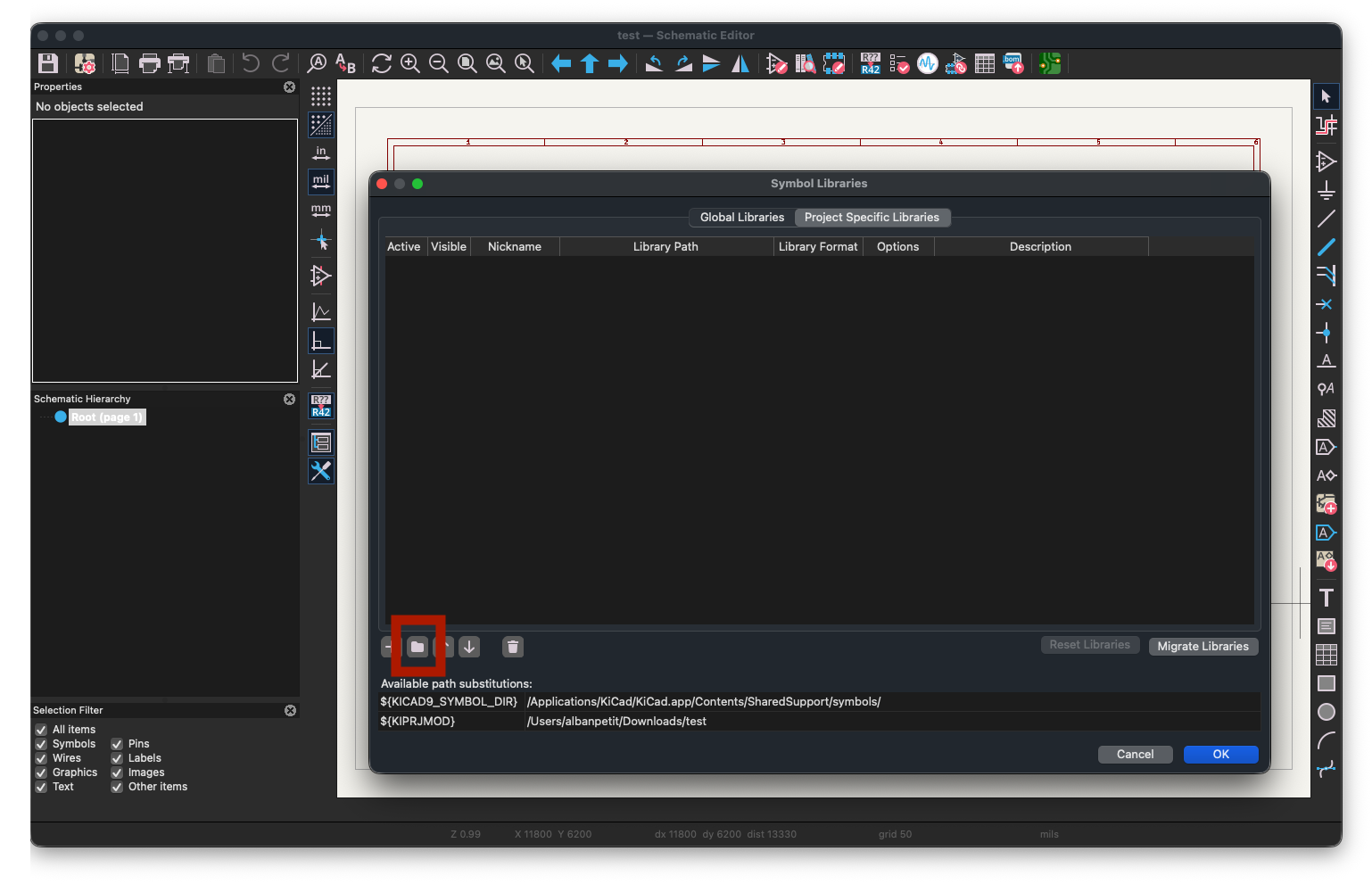Disable the Pins selection filter checkbox
Image resolution: width=1372 pixels, height=884 pixels.
tap(117, 744)
